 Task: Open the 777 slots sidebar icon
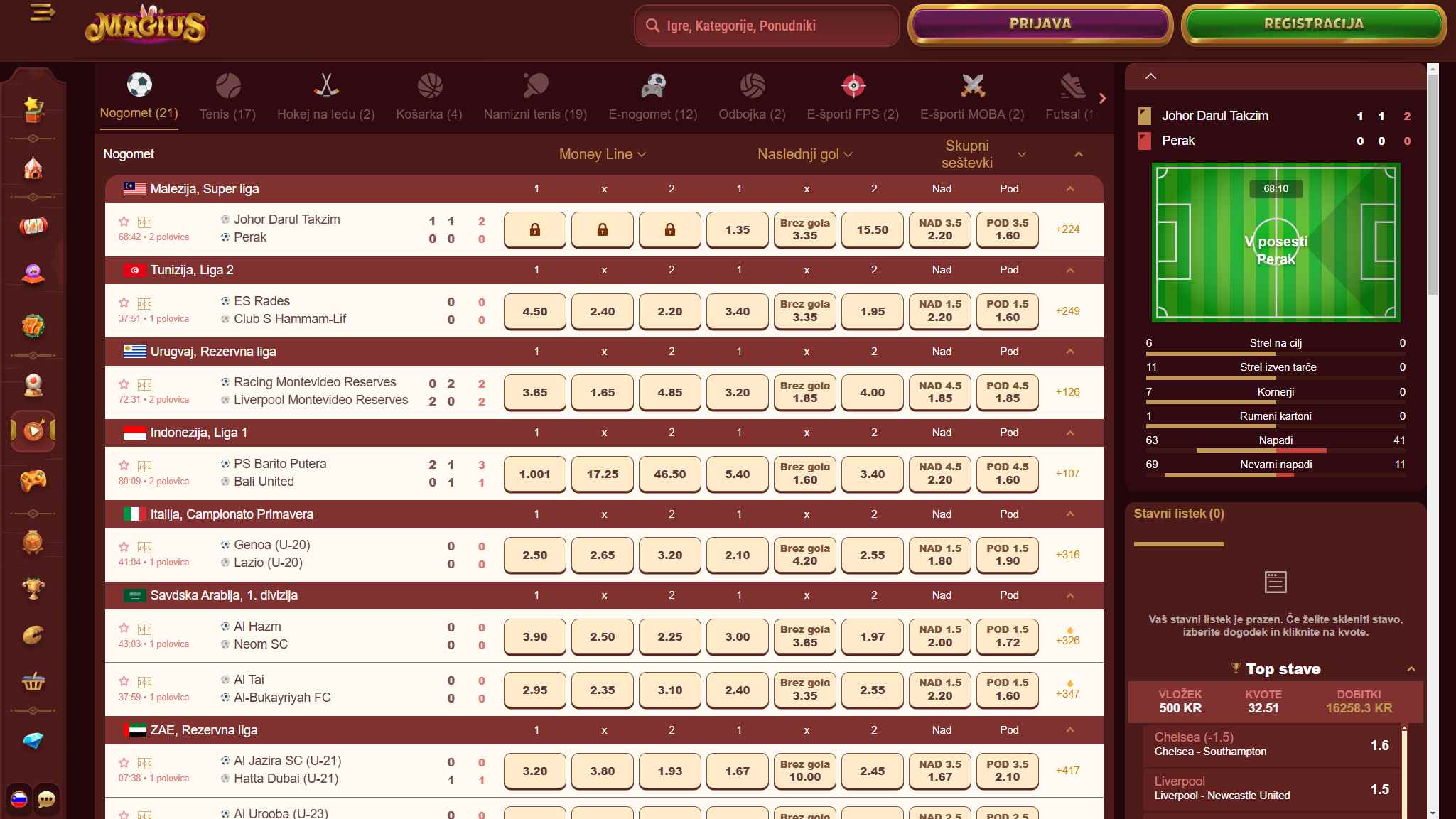(x=33, y=326)
